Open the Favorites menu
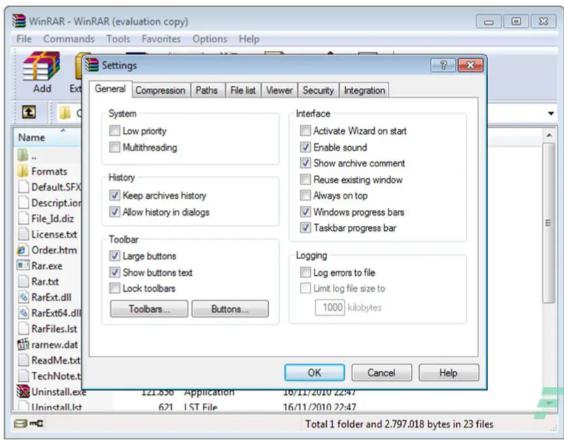Image resolution: width=564 pixels, height=441 pixels. pos(161,39)
